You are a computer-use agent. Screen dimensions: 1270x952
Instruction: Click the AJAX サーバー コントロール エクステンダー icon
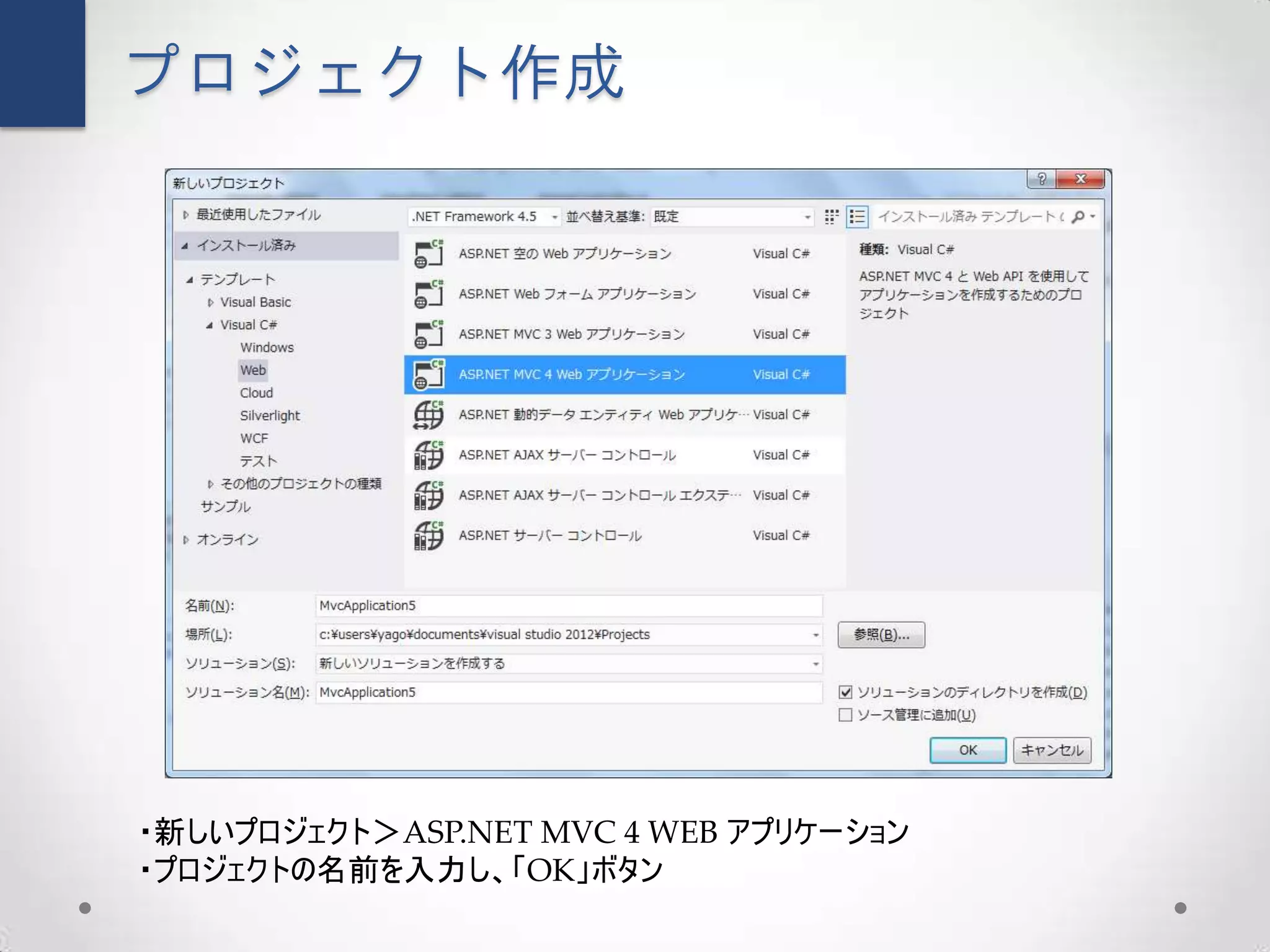pos(429,495)
